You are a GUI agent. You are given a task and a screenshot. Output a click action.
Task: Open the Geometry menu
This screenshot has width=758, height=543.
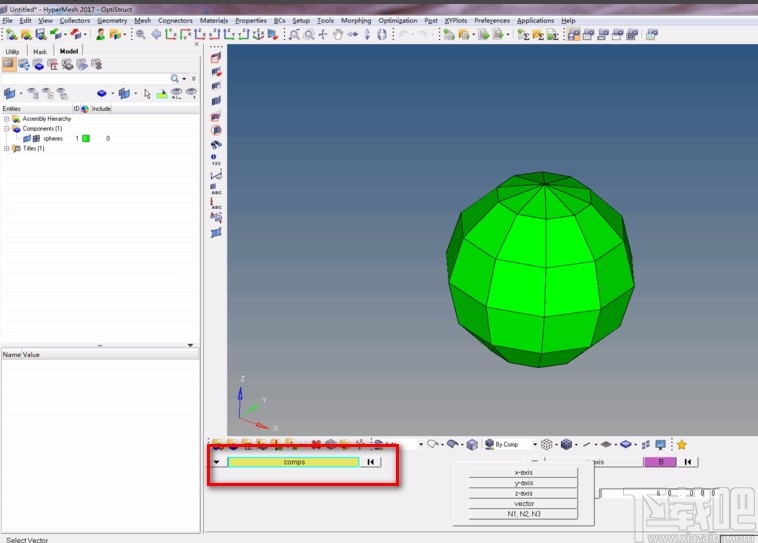[112, 20]
